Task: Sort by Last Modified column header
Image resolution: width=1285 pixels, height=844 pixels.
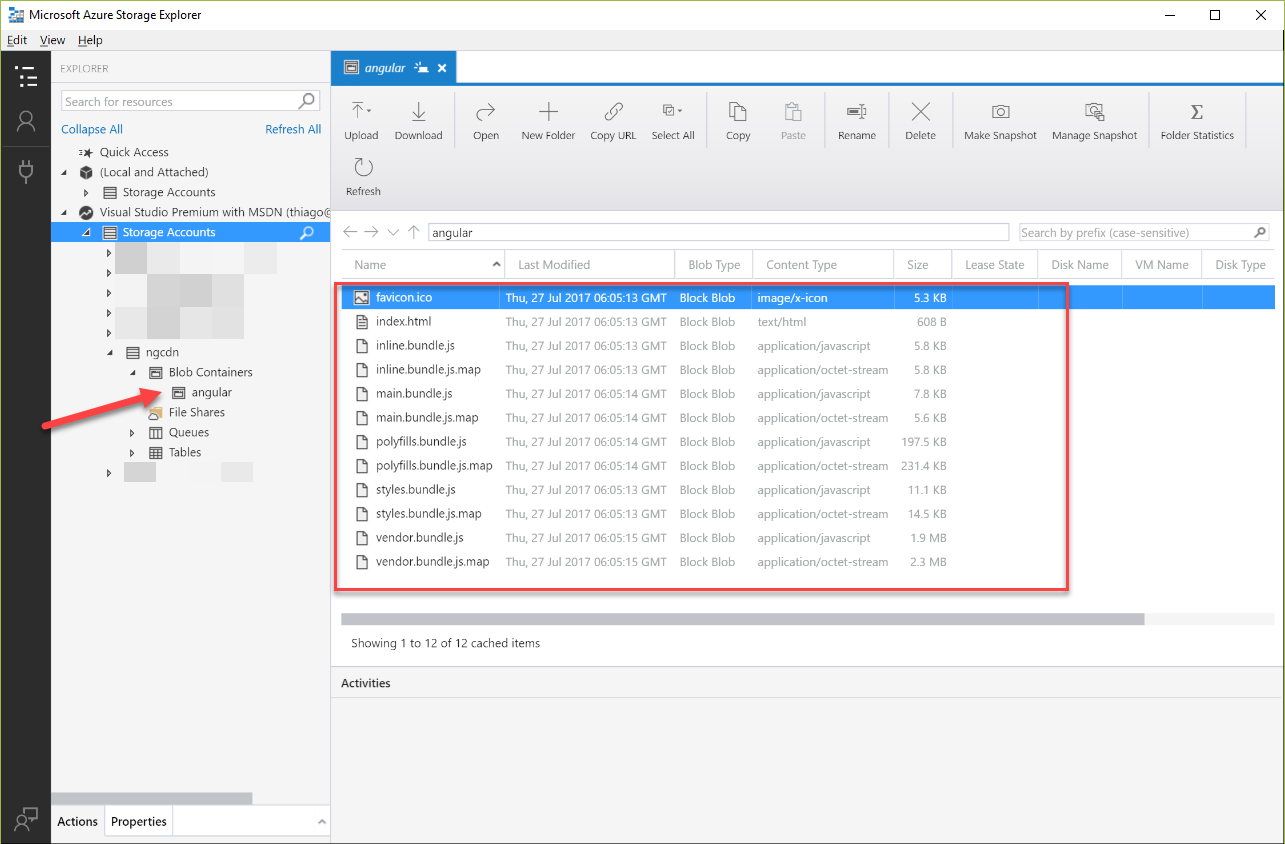Action: (590, 265)
